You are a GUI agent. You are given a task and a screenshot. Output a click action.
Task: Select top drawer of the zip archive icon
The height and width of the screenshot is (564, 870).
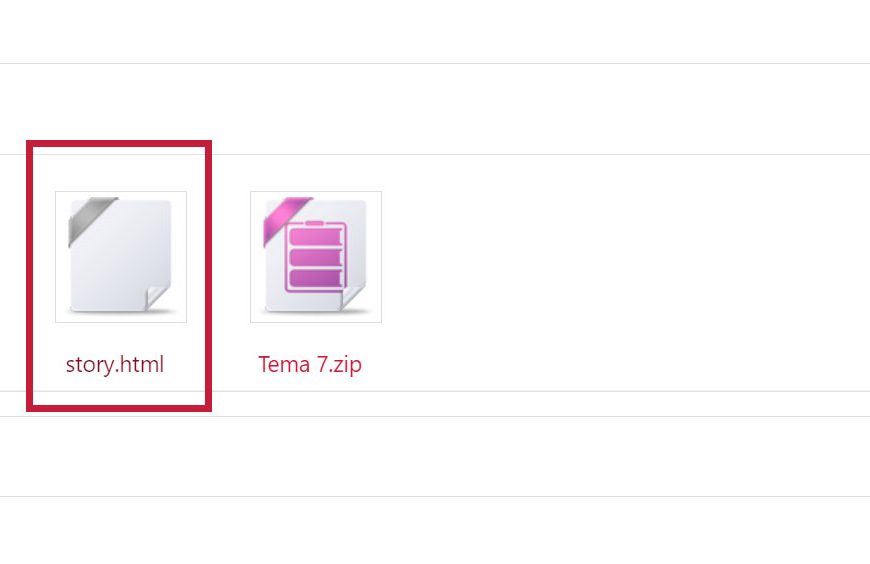(315, 236)
